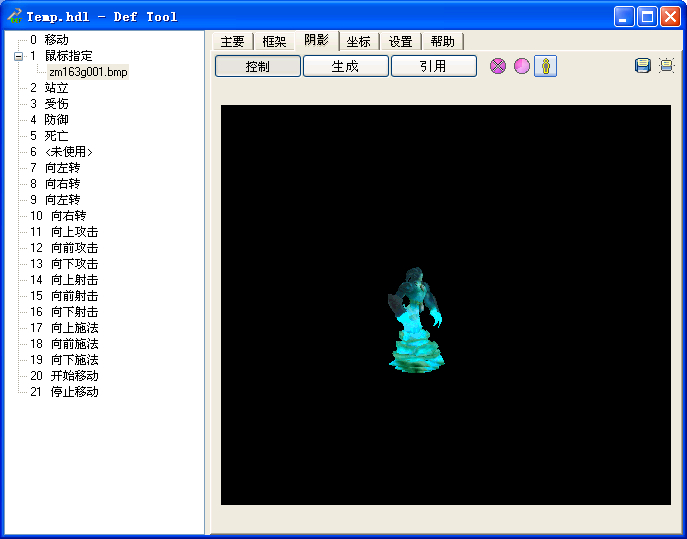Open the 设置 tab
Viewport: 687px width, 539px height.
click(x=400, y=41)
